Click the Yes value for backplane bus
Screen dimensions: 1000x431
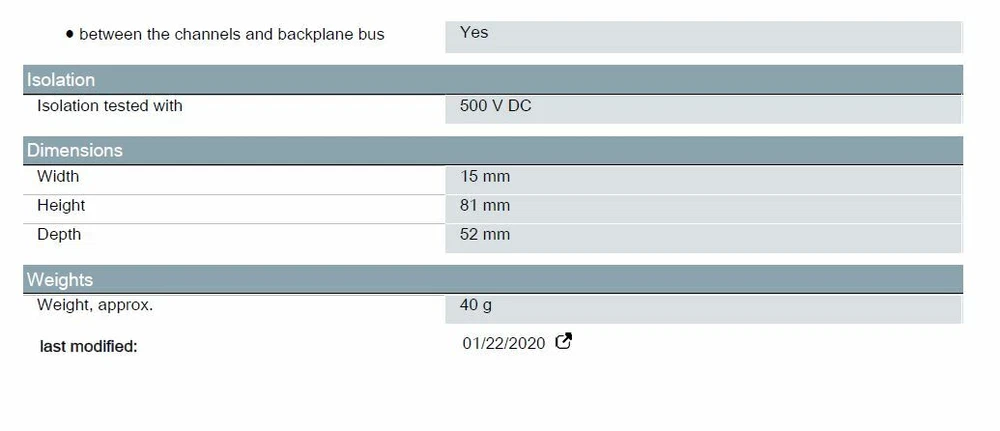click(474, 33)
